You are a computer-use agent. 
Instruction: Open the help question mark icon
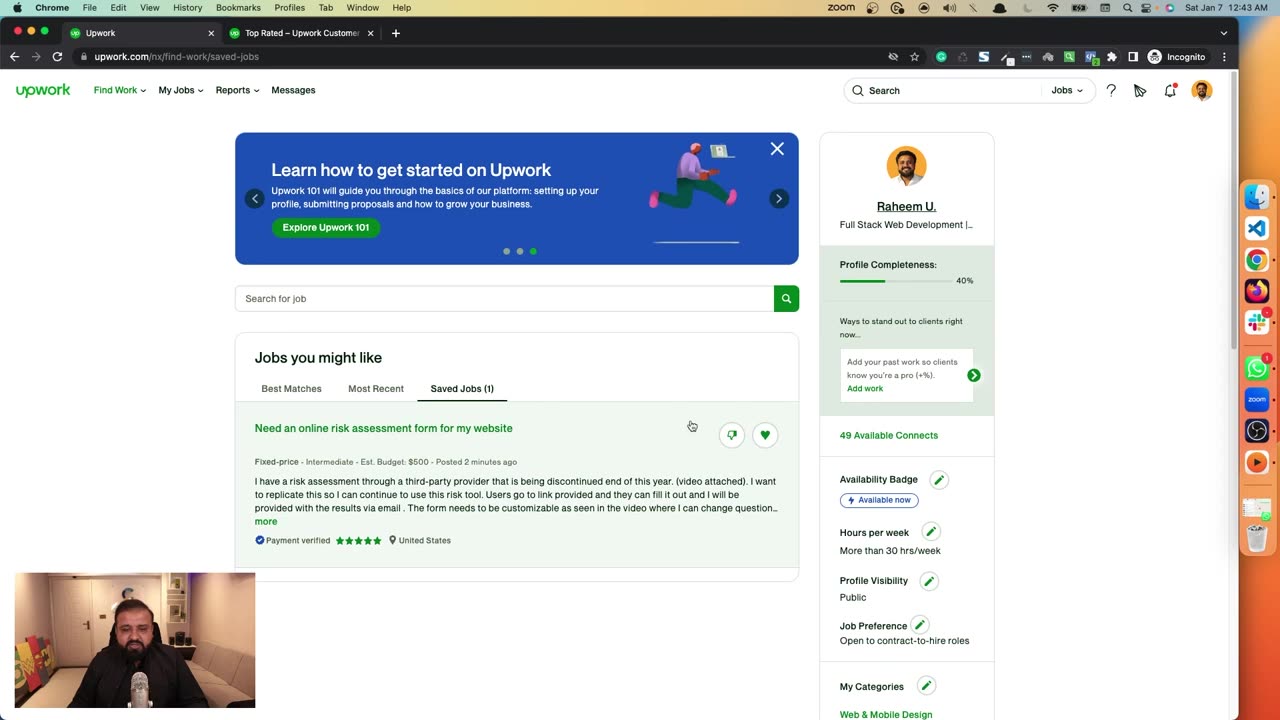pyautogui.click(x=1111, y=90)
